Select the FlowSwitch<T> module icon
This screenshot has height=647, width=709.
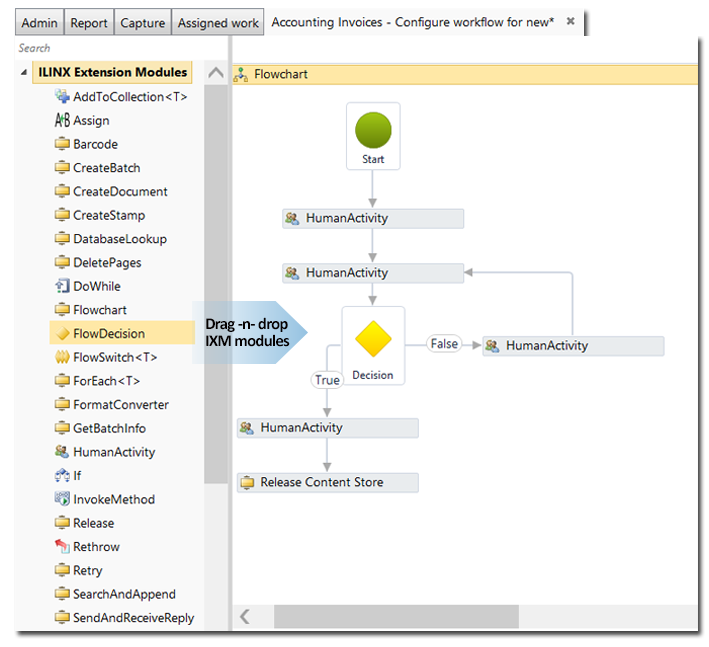pyautogui.click(x=62, y=357)
